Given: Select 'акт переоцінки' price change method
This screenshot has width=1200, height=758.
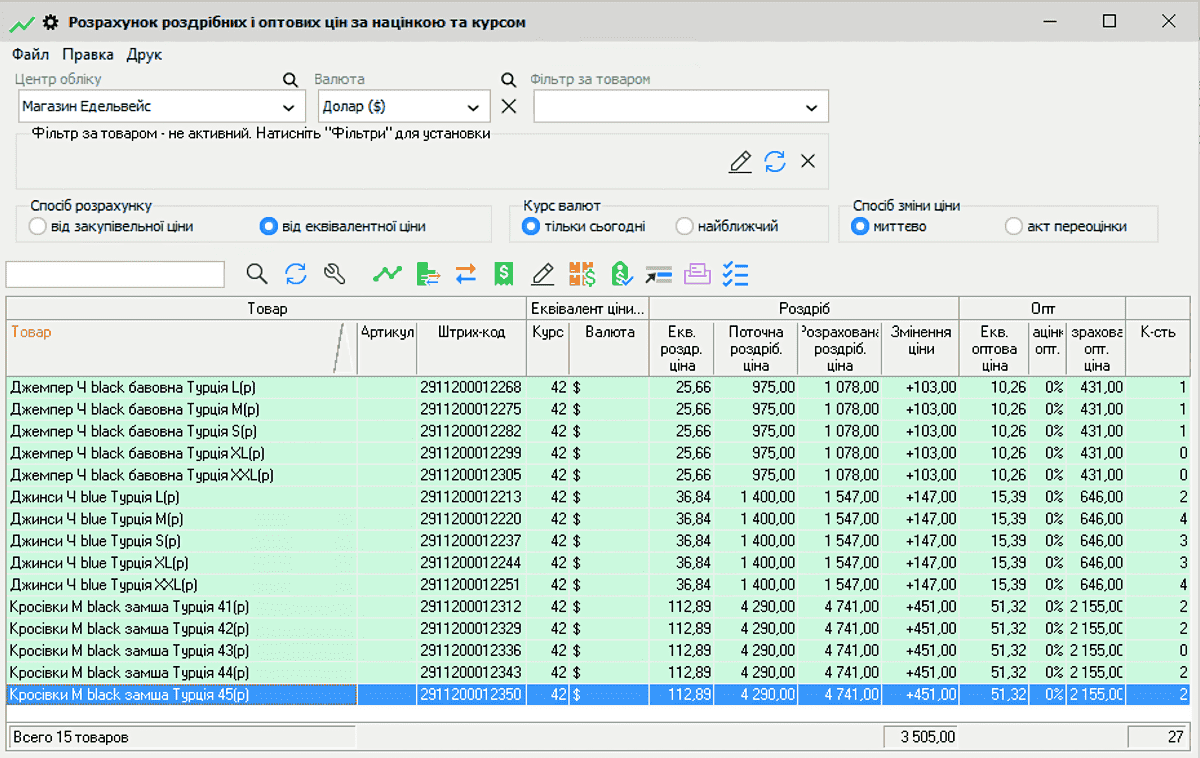Looking at the screenshot, I should (x=1014, y=227).
